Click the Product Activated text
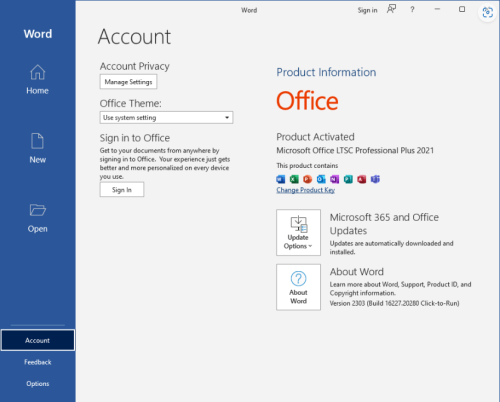This screenshot has height=402, width=500. (x=315, y=137)
